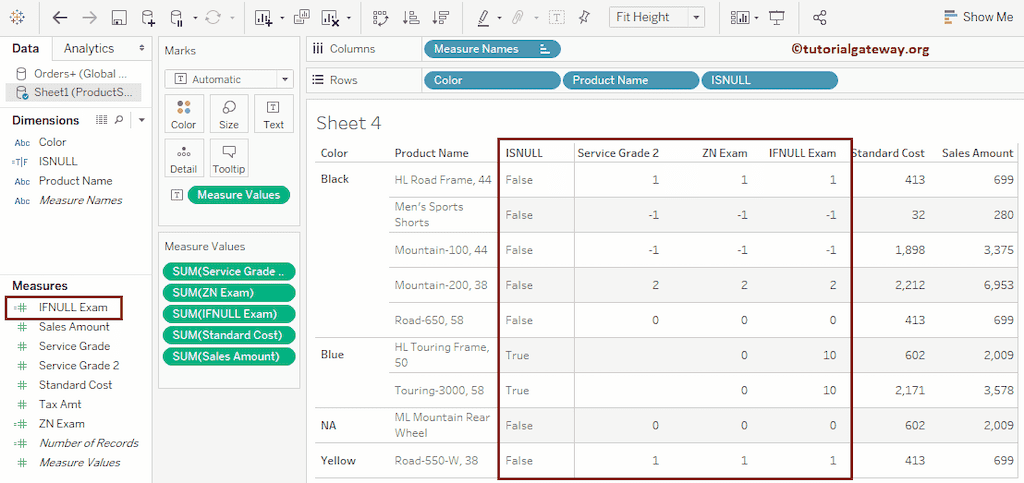Click the Size button on Marks card
Screen dimensions: 1024x483
[229, 114]
